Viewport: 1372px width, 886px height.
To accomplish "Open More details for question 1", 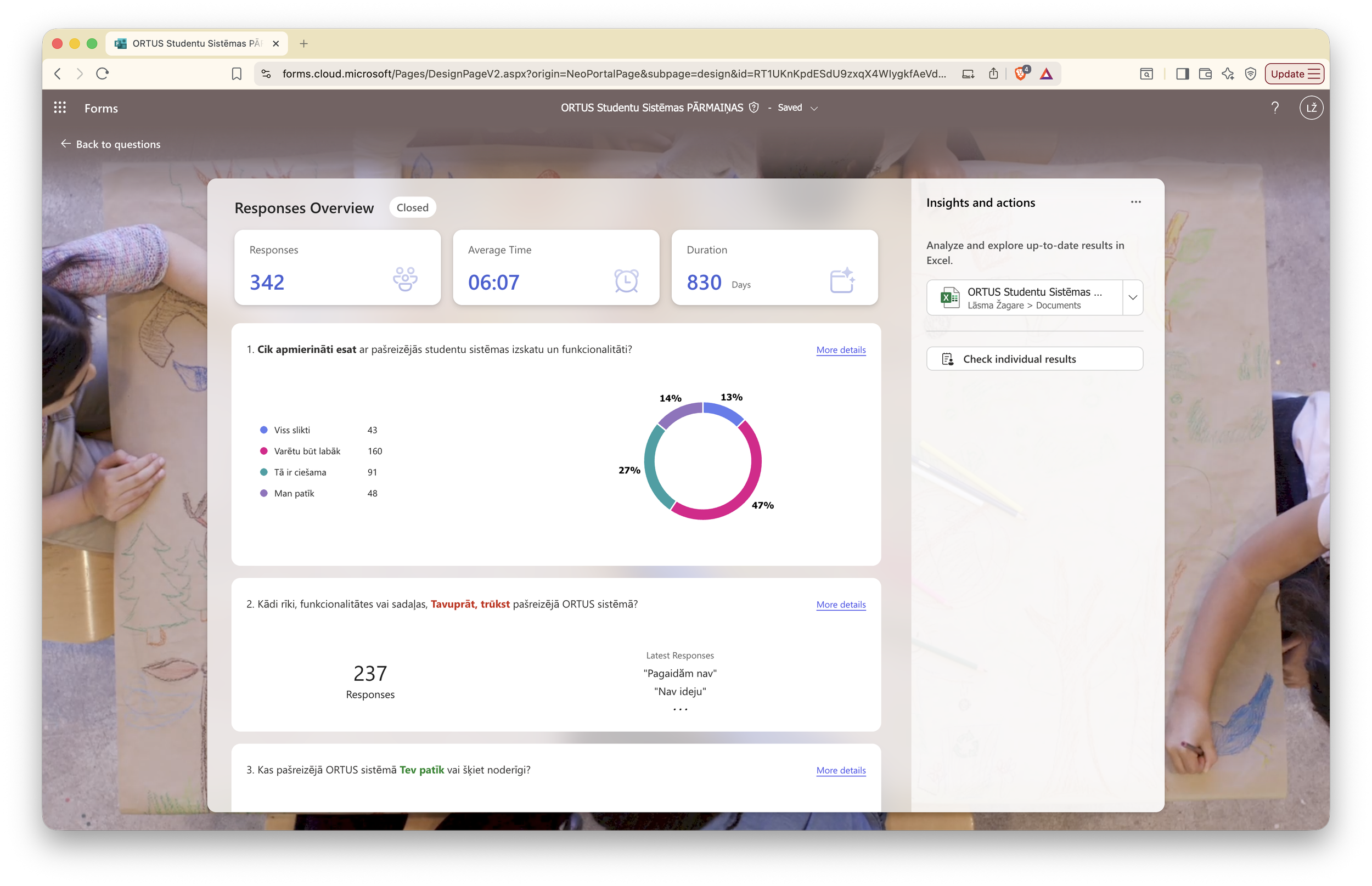I will (x=841, y=350).
